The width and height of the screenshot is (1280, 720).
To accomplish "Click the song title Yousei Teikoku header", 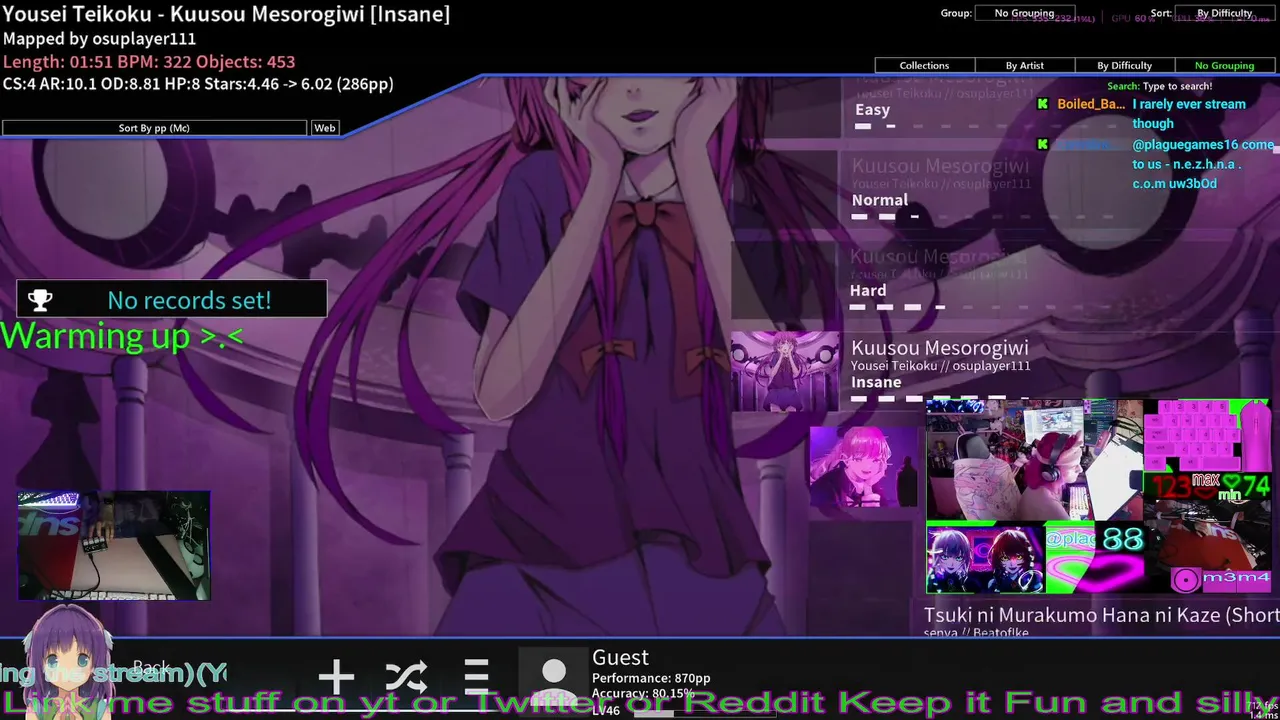I will click(226, 14).
